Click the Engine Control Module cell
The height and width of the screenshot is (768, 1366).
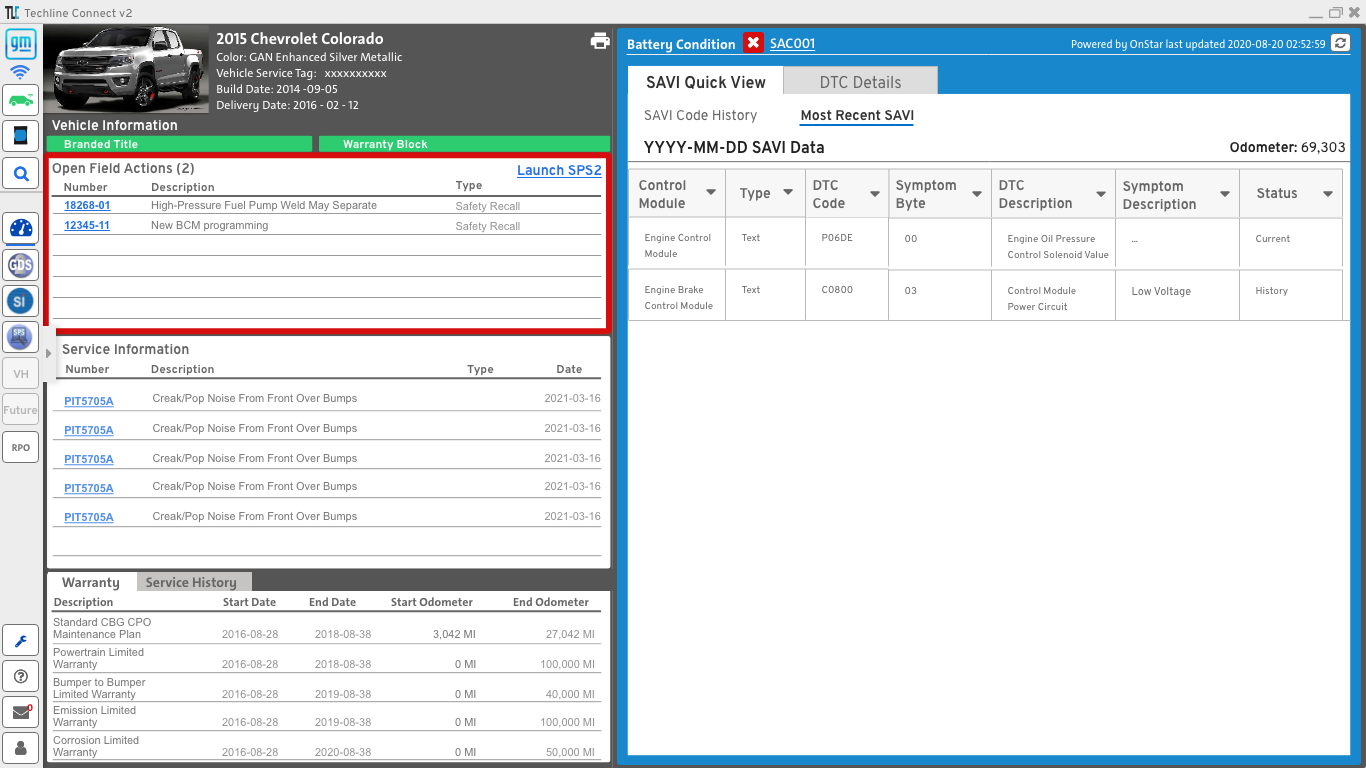[678, 245]
